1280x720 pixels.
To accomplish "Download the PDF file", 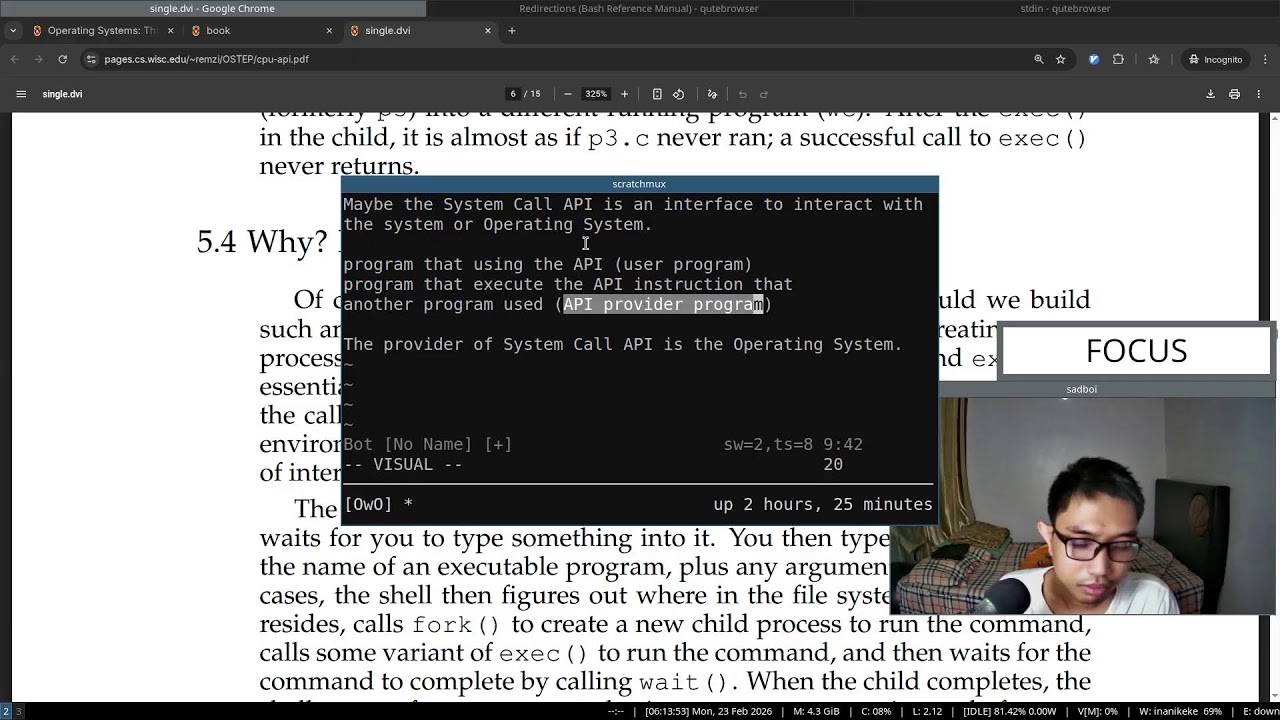I will [1210, 94].
